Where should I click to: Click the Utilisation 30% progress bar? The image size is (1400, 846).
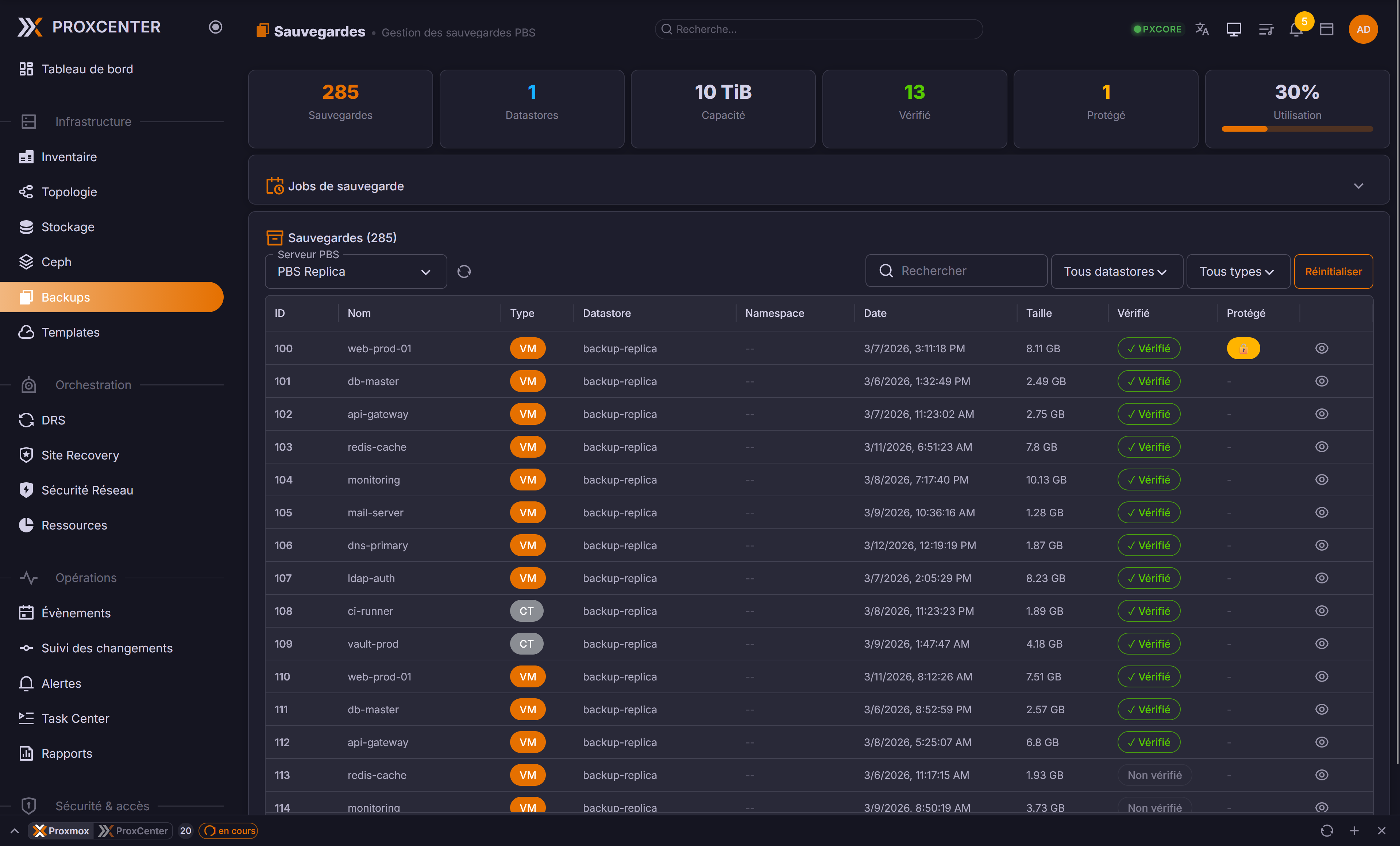tap(1297, 129)
